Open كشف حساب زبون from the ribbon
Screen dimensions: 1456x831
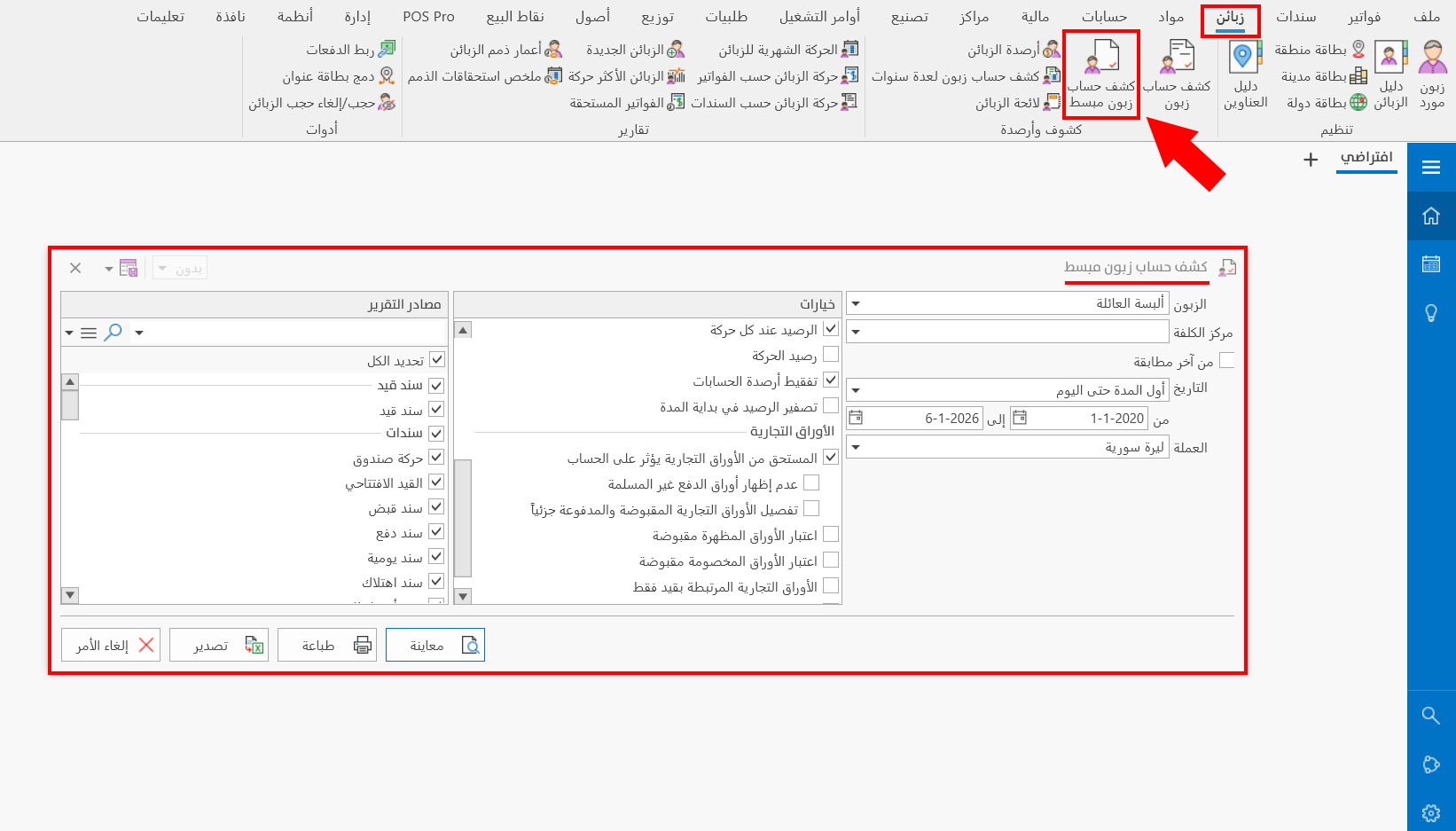(x=1178, y=75)
